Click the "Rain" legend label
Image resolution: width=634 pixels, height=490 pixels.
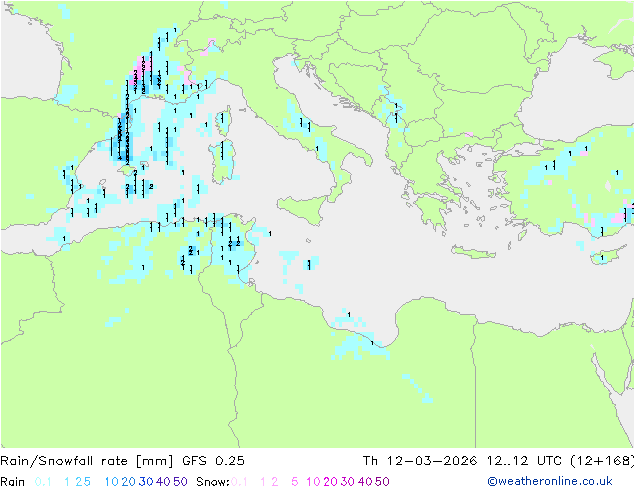13,482
